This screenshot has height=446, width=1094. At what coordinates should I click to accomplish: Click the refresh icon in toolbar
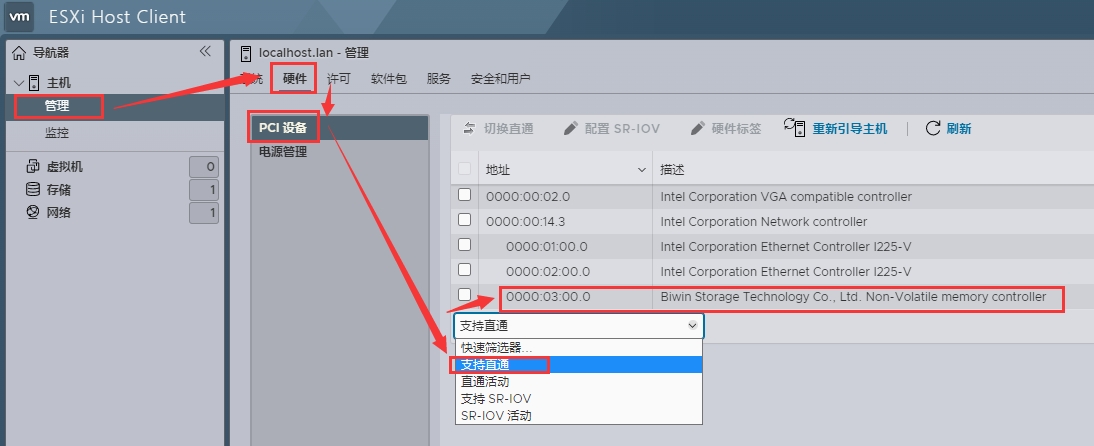point(933,128)
